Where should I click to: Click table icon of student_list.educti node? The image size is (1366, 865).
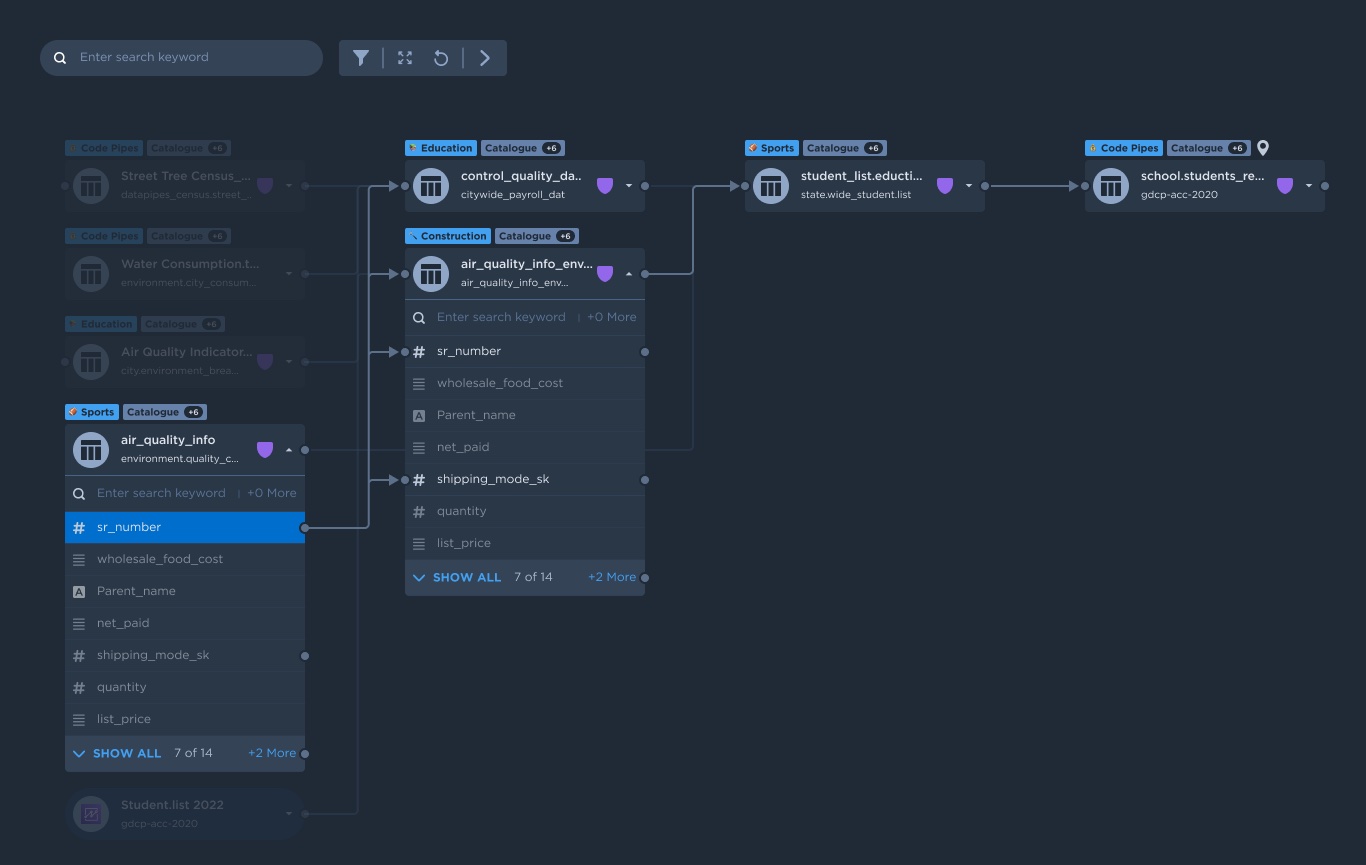point(771,186)
